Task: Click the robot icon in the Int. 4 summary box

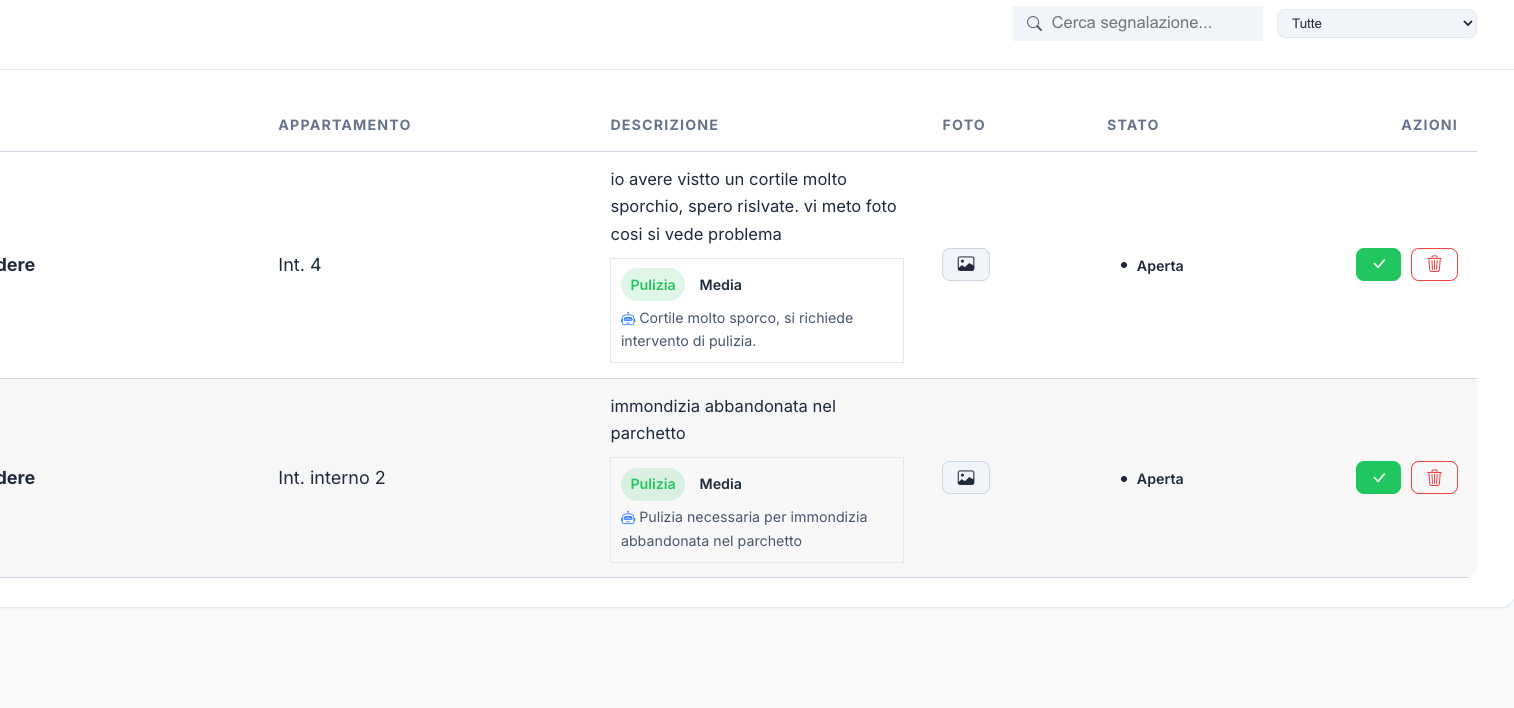Action: [x=628, y=318]
